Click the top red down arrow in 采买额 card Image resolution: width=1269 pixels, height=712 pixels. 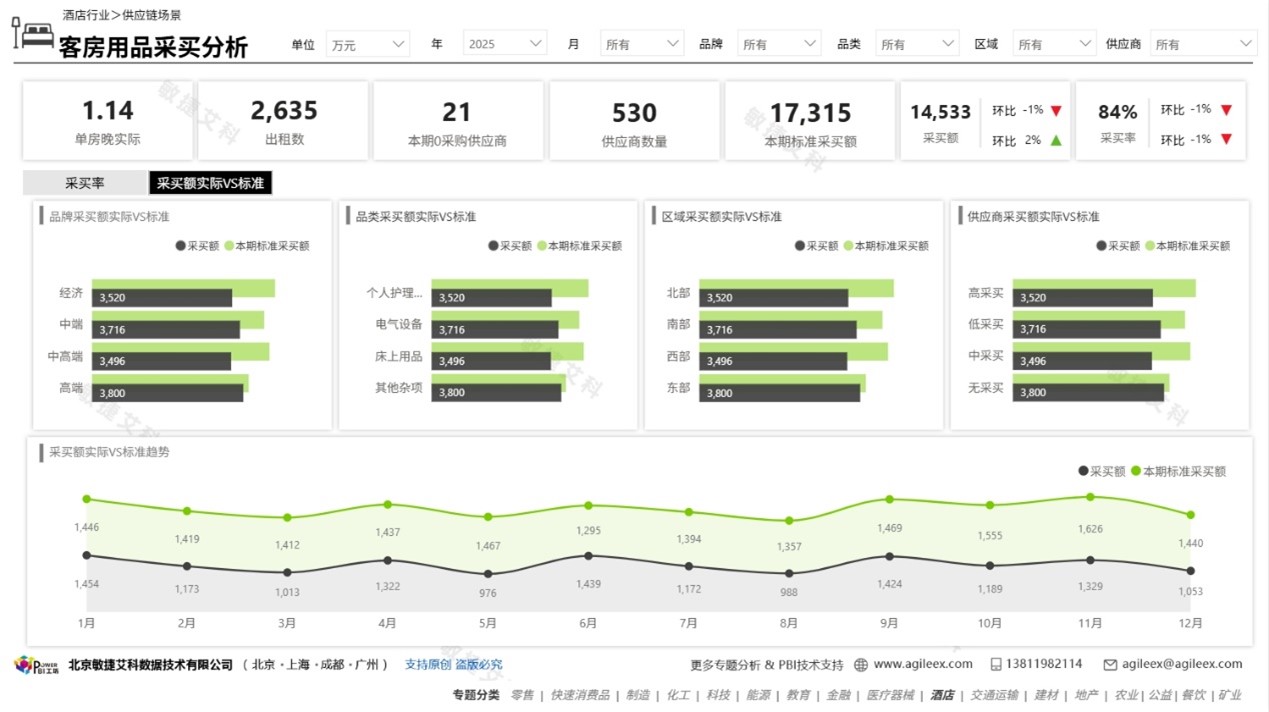[x=1055, y=110]
